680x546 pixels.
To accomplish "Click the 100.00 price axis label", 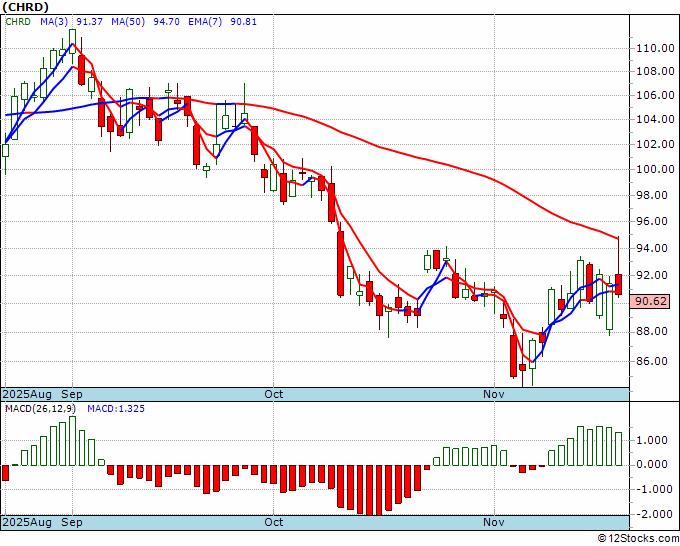I will coord(655,170).
